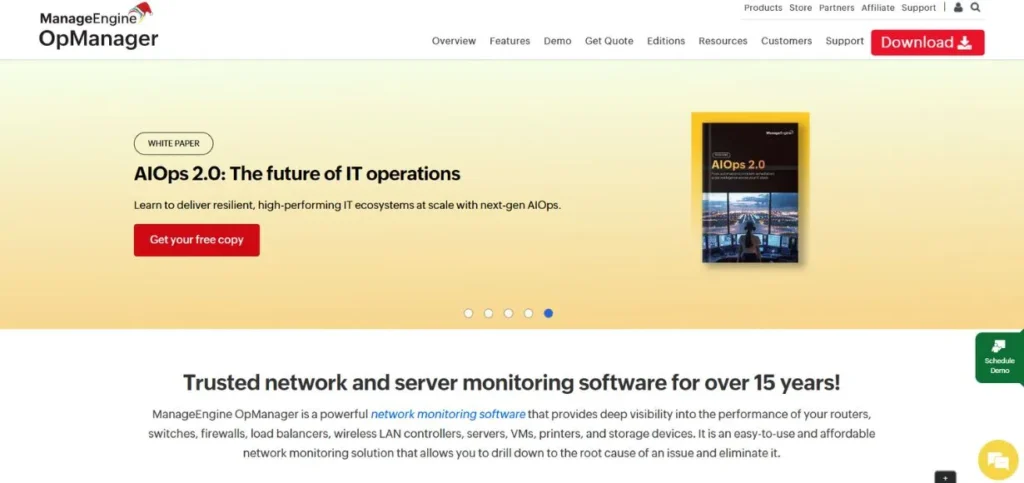Click the Get your free copy button
Screen dimensions: 1024x483
pyautogui.click(x=196, y=240)
